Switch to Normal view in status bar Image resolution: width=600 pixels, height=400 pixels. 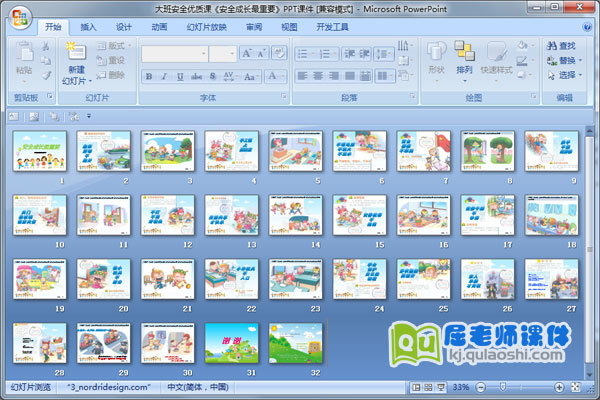tap(416, 387)
